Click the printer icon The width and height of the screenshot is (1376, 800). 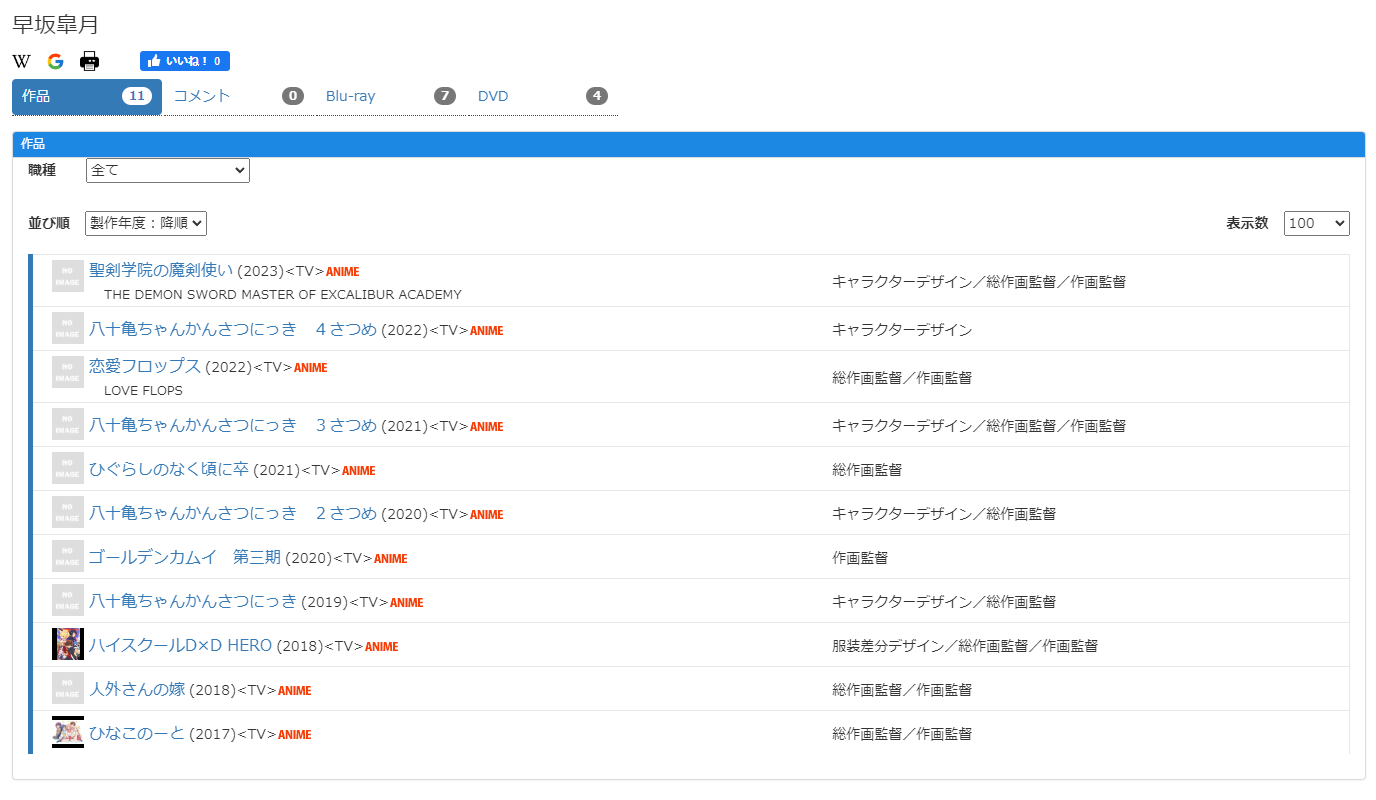click(90, 61)
